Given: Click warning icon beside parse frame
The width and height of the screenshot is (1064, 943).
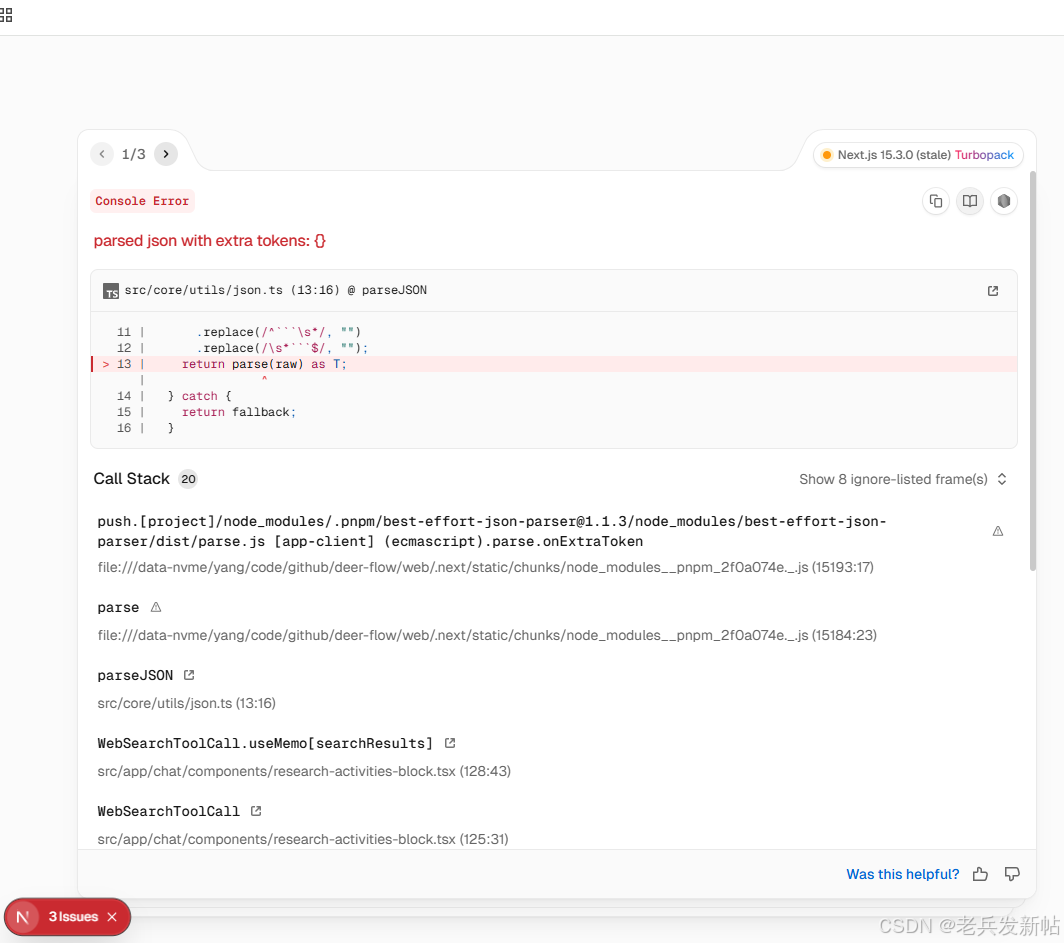Looking at the screenshot, I should [156, 607].
